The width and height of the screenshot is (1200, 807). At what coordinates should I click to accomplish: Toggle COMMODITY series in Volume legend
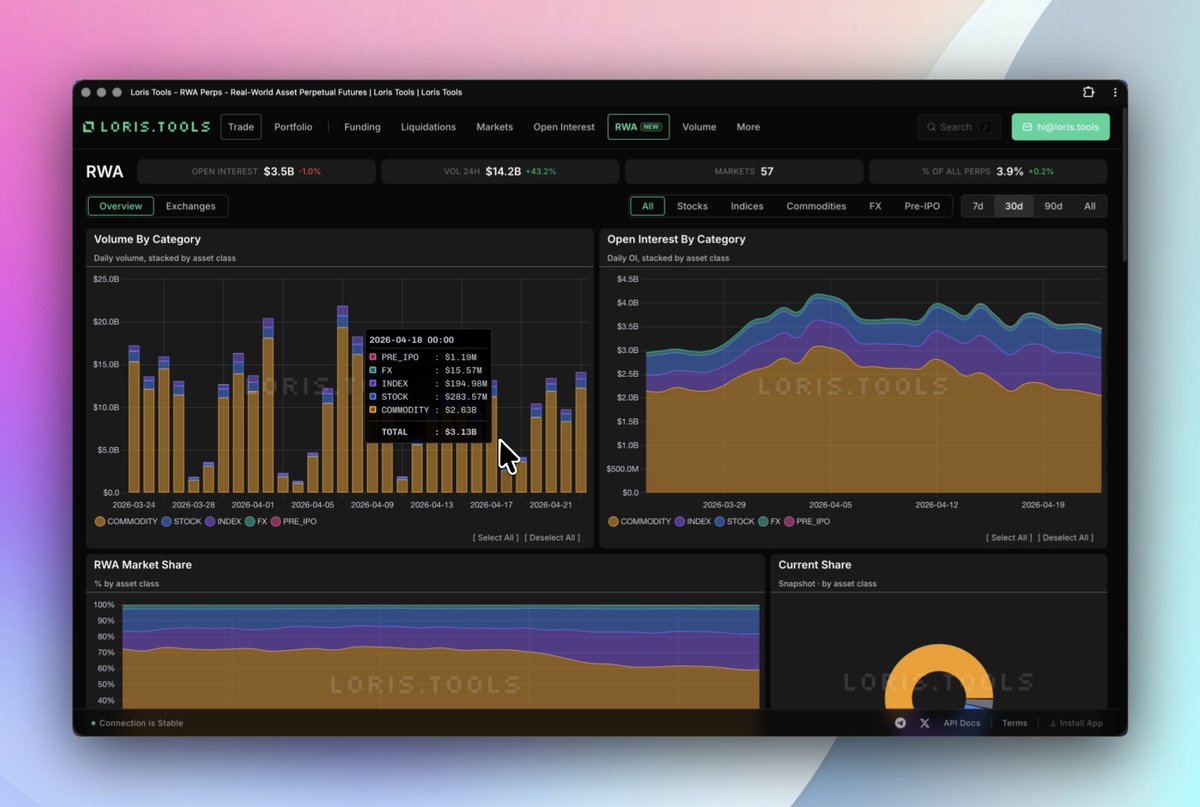126,522
